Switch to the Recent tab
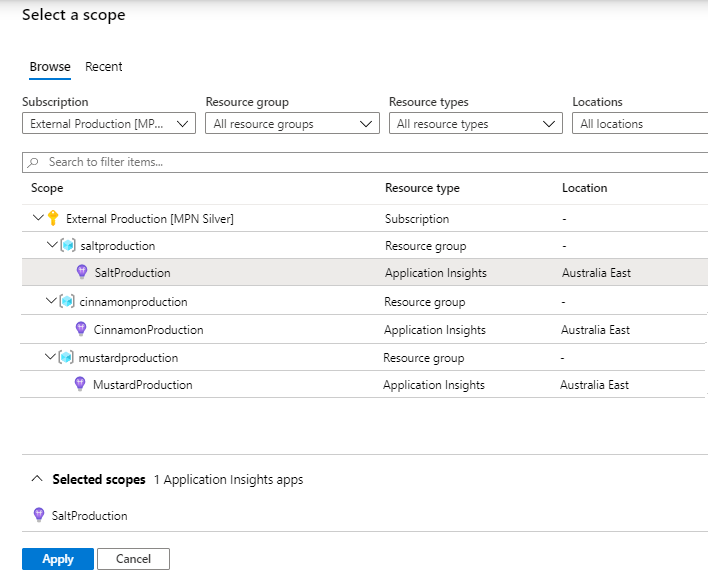 [103, 67]
